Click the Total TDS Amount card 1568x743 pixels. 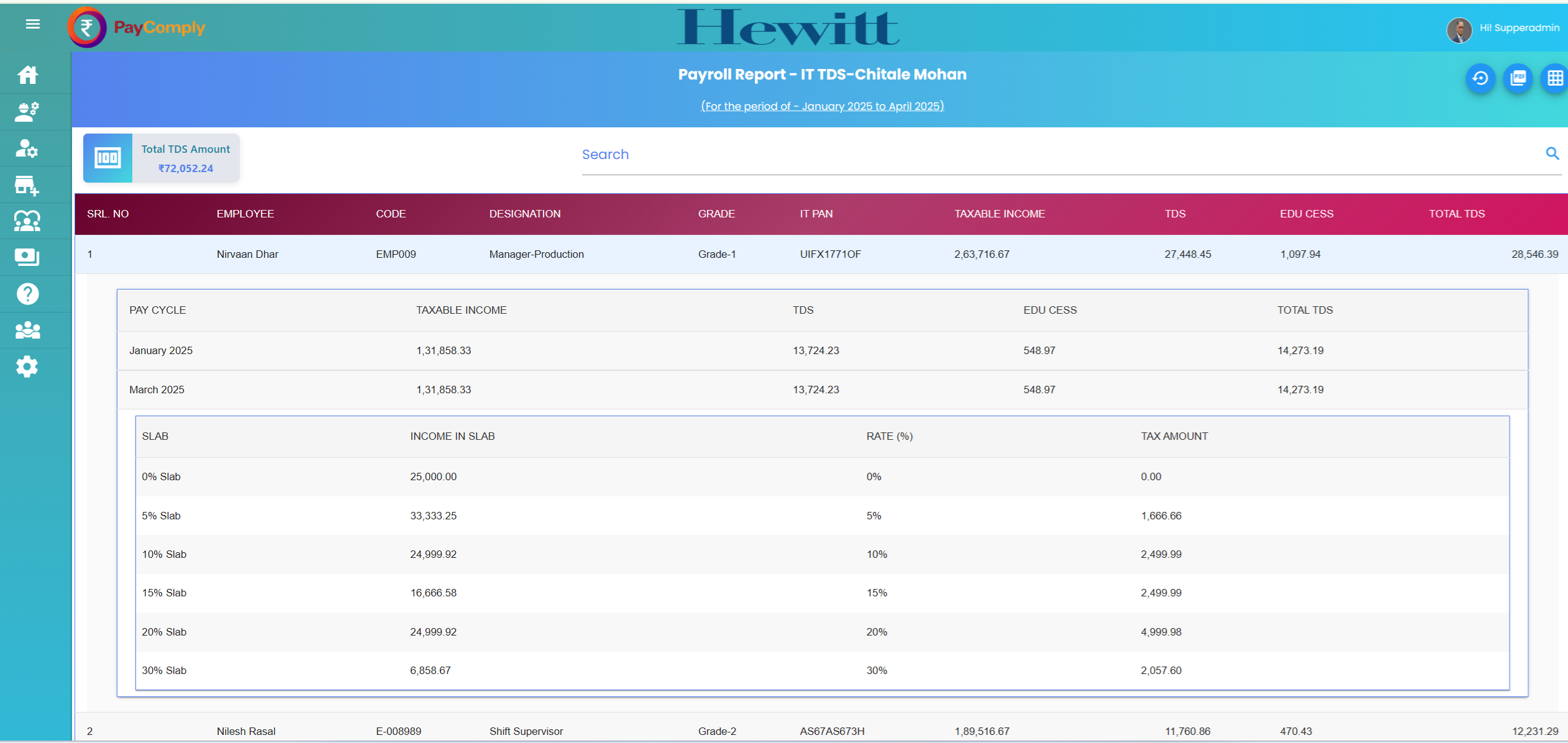tap(162, 158)
